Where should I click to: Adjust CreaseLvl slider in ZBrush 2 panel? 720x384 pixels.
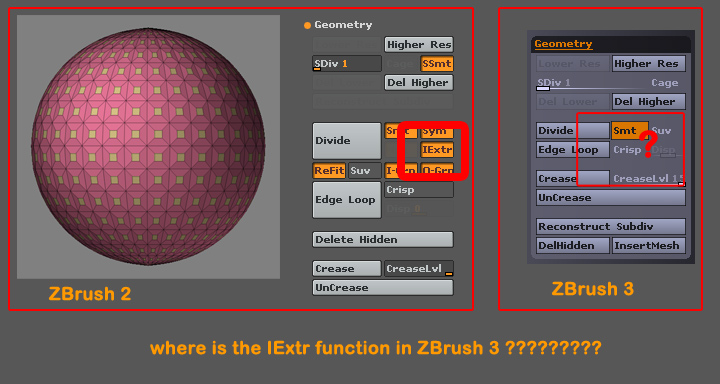419,269
